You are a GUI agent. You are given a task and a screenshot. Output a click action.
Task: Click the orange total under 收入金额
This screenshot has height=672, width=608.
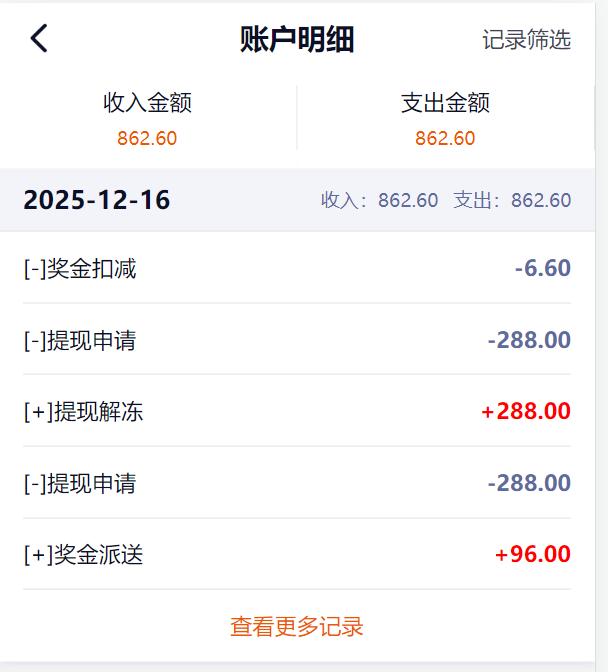click(147, 138)
